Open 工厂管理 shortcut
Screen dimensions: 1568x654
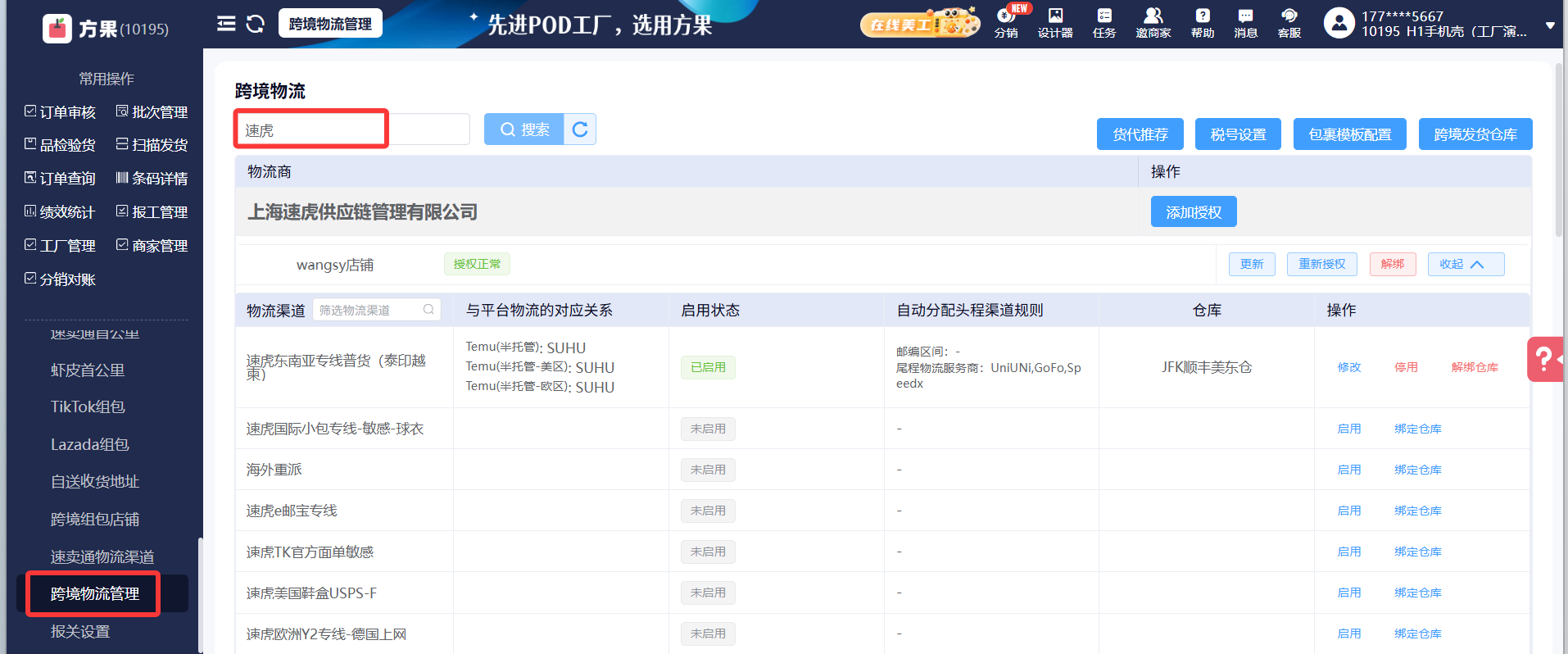click(x=60, y=246)
